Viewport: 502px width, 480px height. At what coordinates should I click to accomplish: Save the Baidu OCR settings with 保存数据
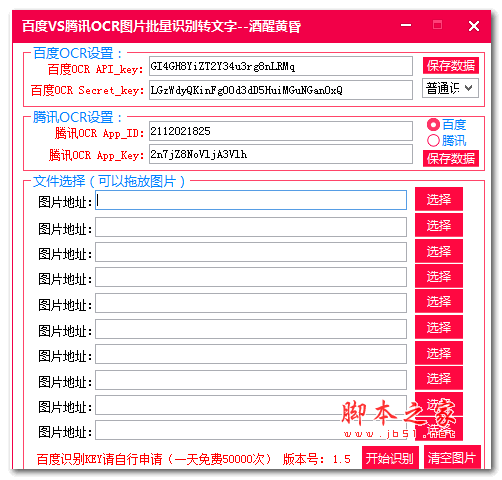[451, 65]
